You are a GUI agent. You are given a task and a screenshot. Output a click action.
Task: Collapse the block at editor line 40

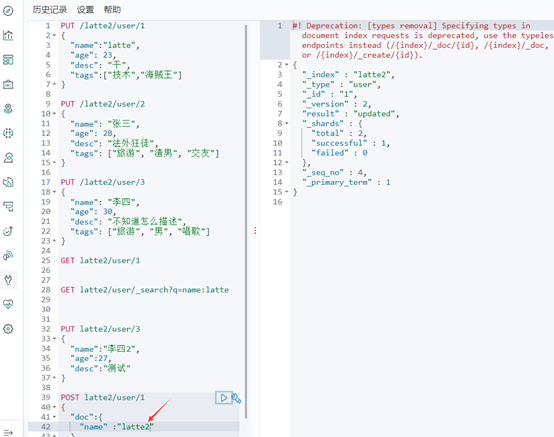[x=54, y=407]
